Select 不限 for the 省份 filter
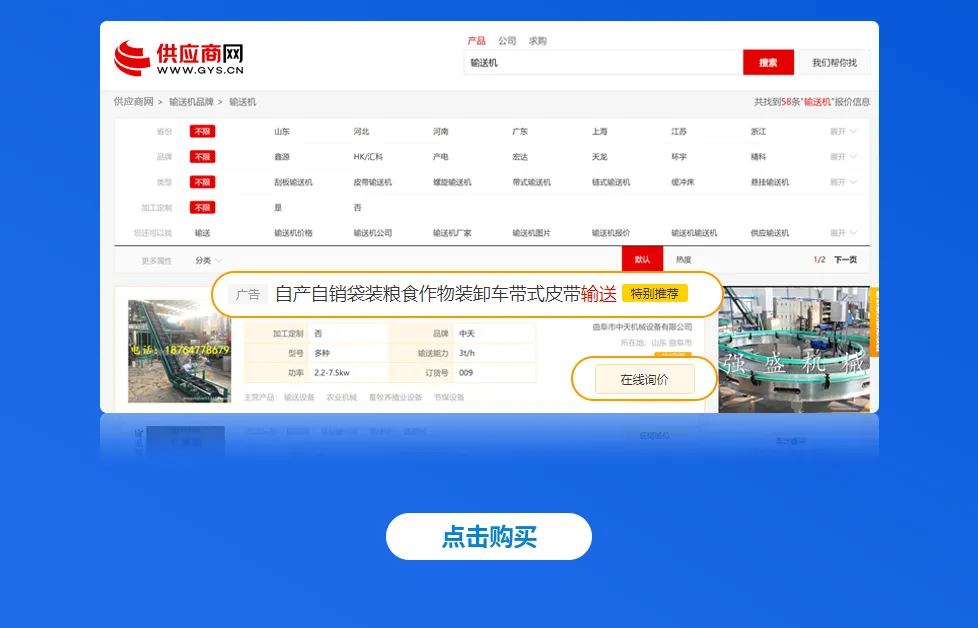The height and width of the screenshot is (628, 978). (202, 132)
